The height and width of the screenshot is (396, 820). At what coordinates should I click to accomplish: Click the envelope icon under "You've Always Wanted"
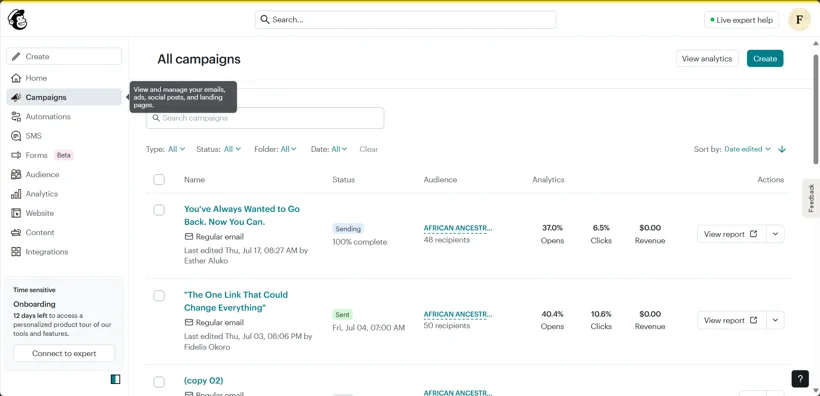click(x=189, y=236)
